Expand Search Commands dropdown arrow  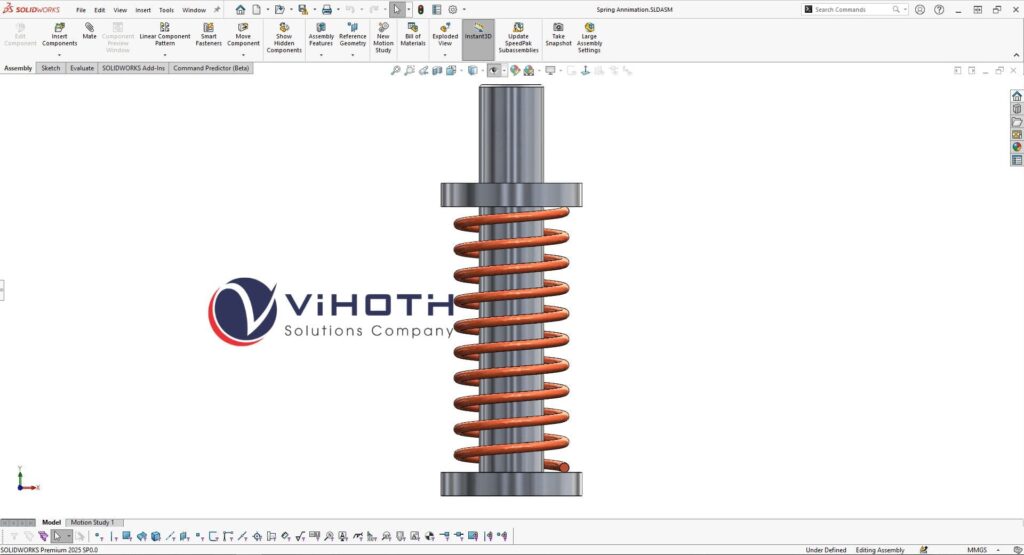coord(905,10)
